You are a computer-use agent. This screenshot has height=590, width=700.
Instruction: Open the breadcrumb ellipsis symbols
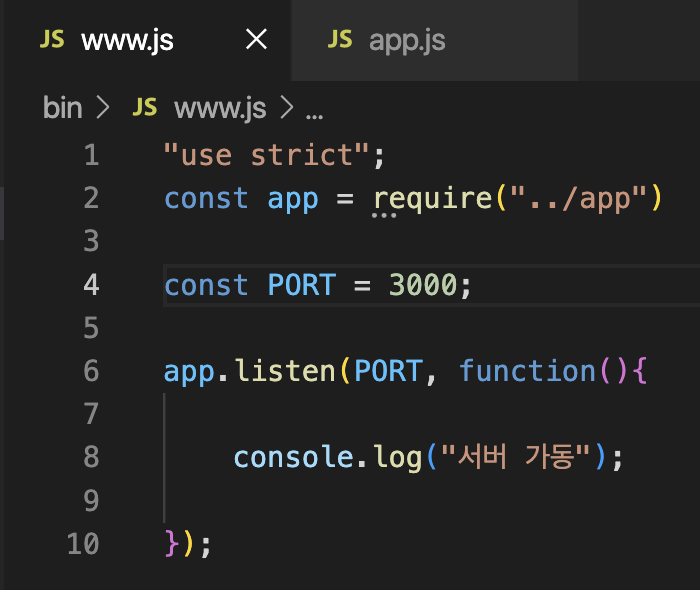314,117
